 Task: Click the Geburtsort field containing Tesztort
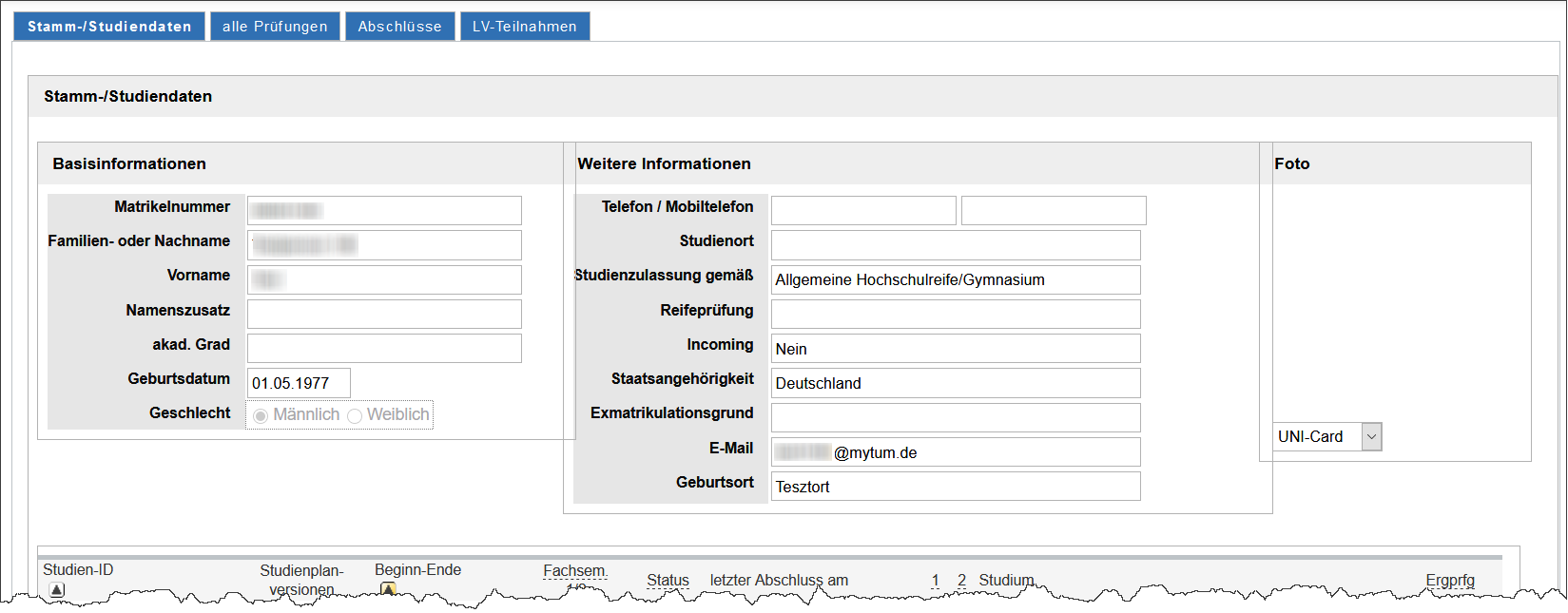(x=955, y=487)
